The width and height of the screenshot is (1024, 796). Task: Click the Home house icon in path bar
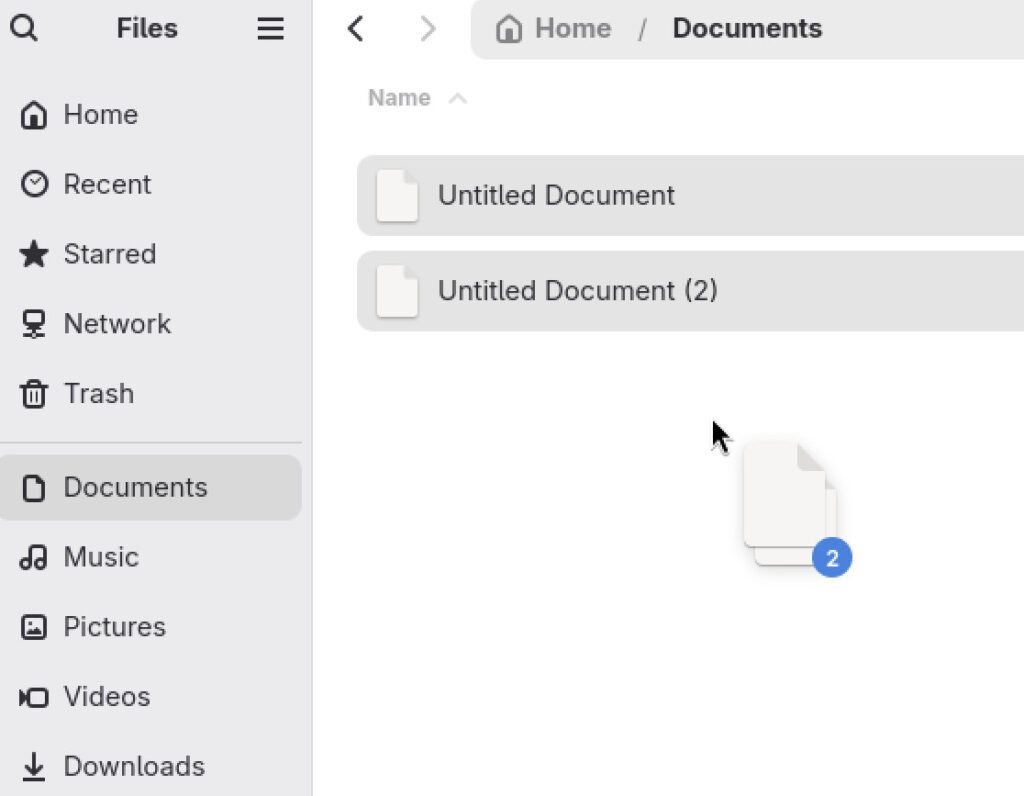pyautogui.click(x=509, y=29)
